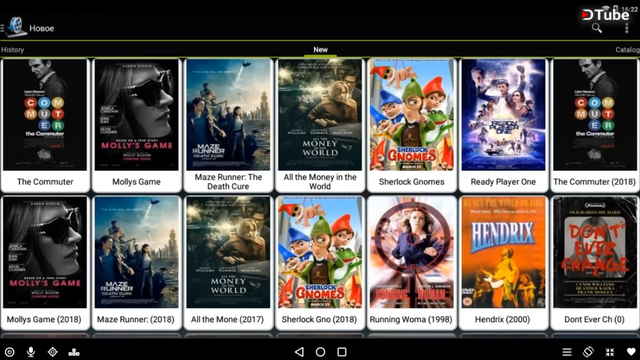Open Mollys Game (2018) poster
Image resolution: width=640 pixels, height=360 pixels.
click(45, 252)
